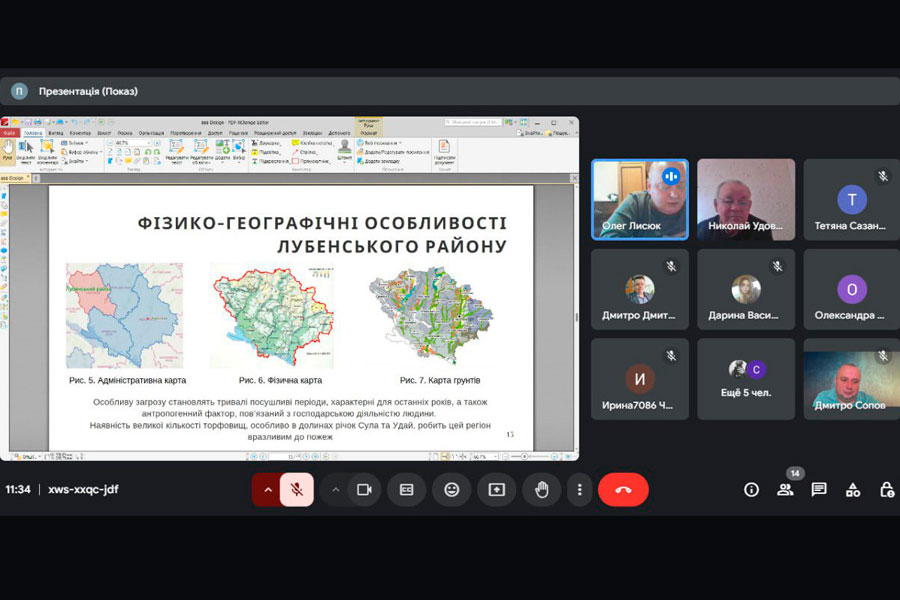This screenshot has height=600, width=900.
Task: Open the three-dot more options menu
Action: [x=580, y=489]
